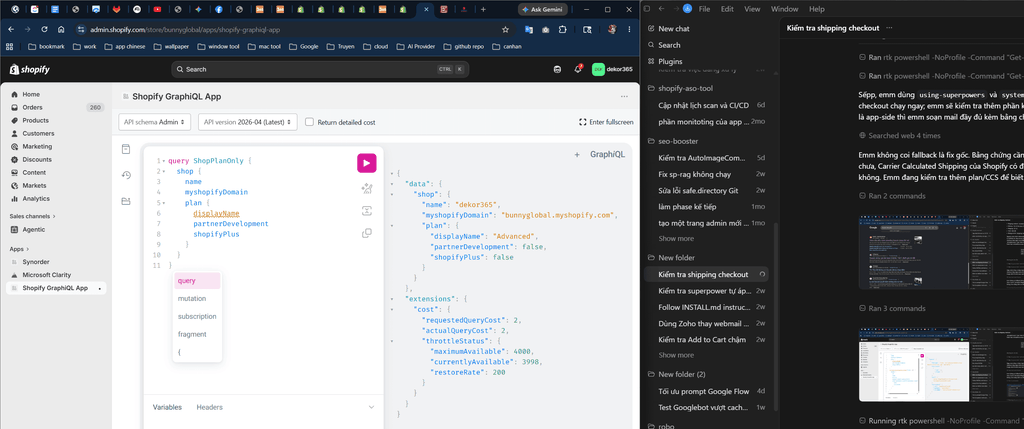
Task: Toggle Return detailed cost checkbox
Action: (310, 122)
